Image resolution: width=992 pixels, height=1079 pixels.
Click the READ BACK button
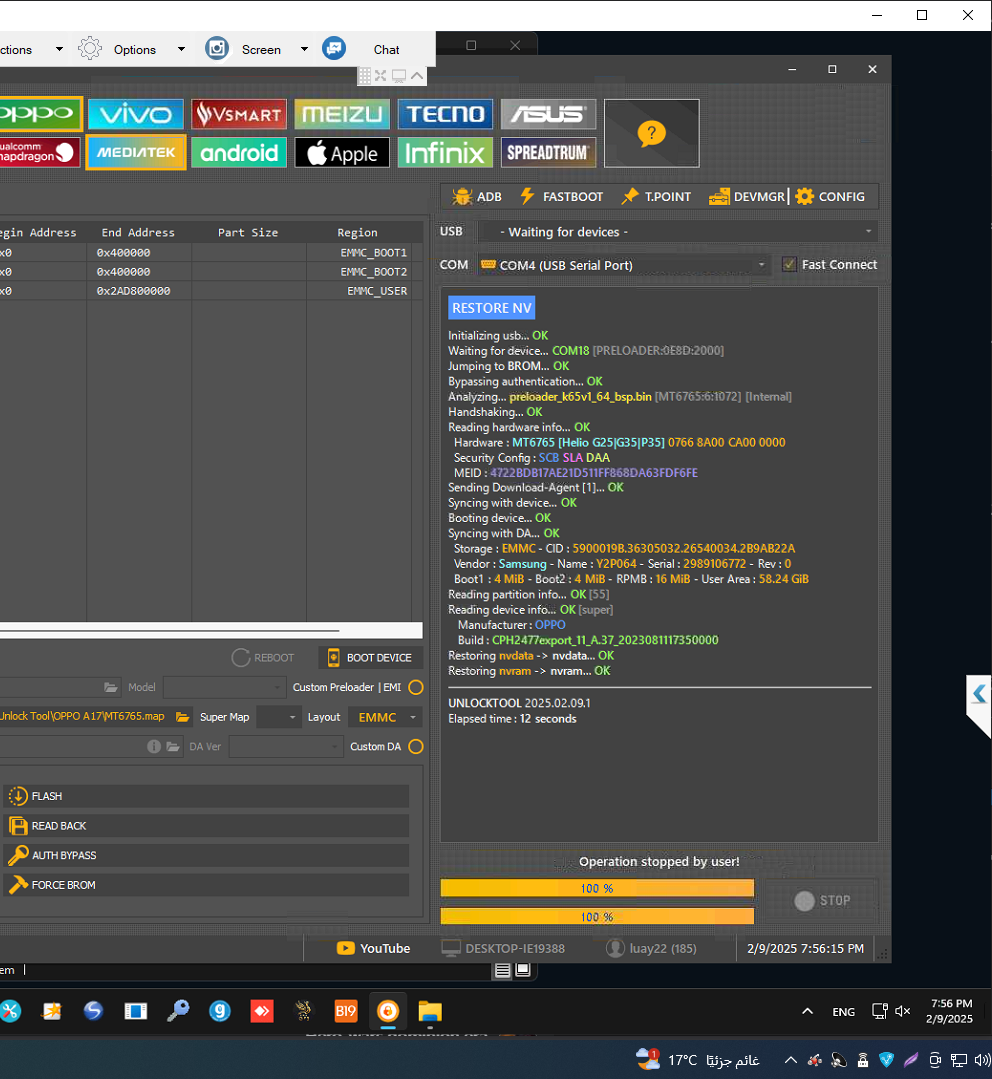(206, 826)
